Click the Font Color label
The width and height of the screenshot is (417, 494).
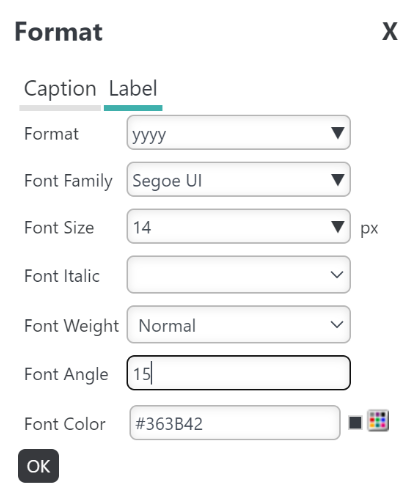[x=65, y=424]
